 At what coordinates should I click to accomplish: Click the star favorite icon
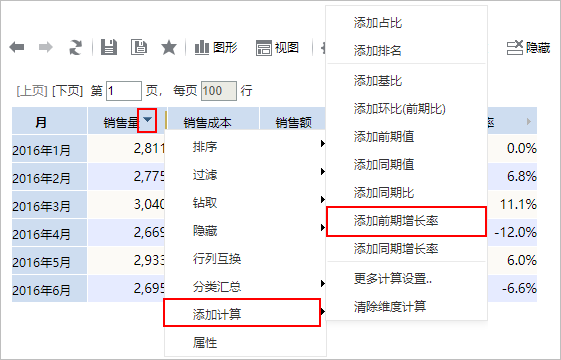pyautogui.click(x=169, y=47)
